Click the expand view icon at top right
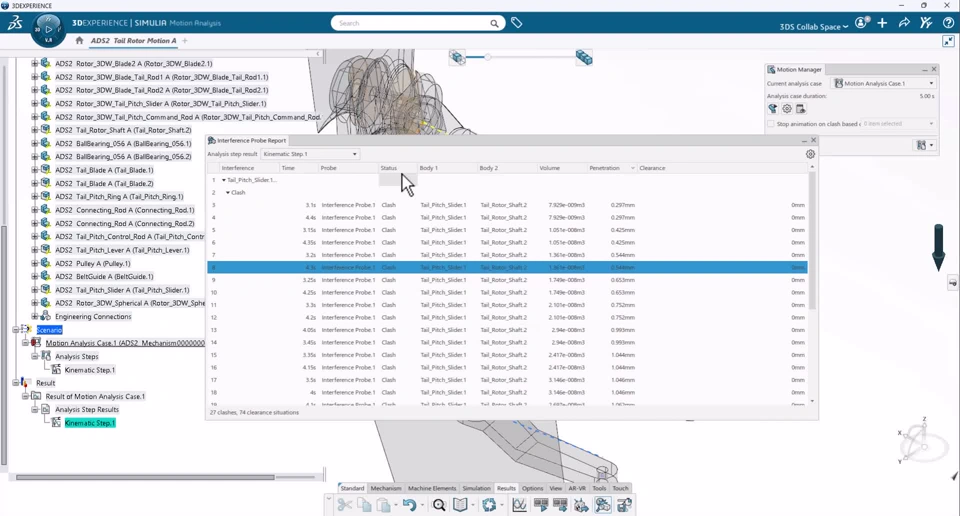This screenshot has width=960, height=516. pyautogui.click(x=948, y=41)
